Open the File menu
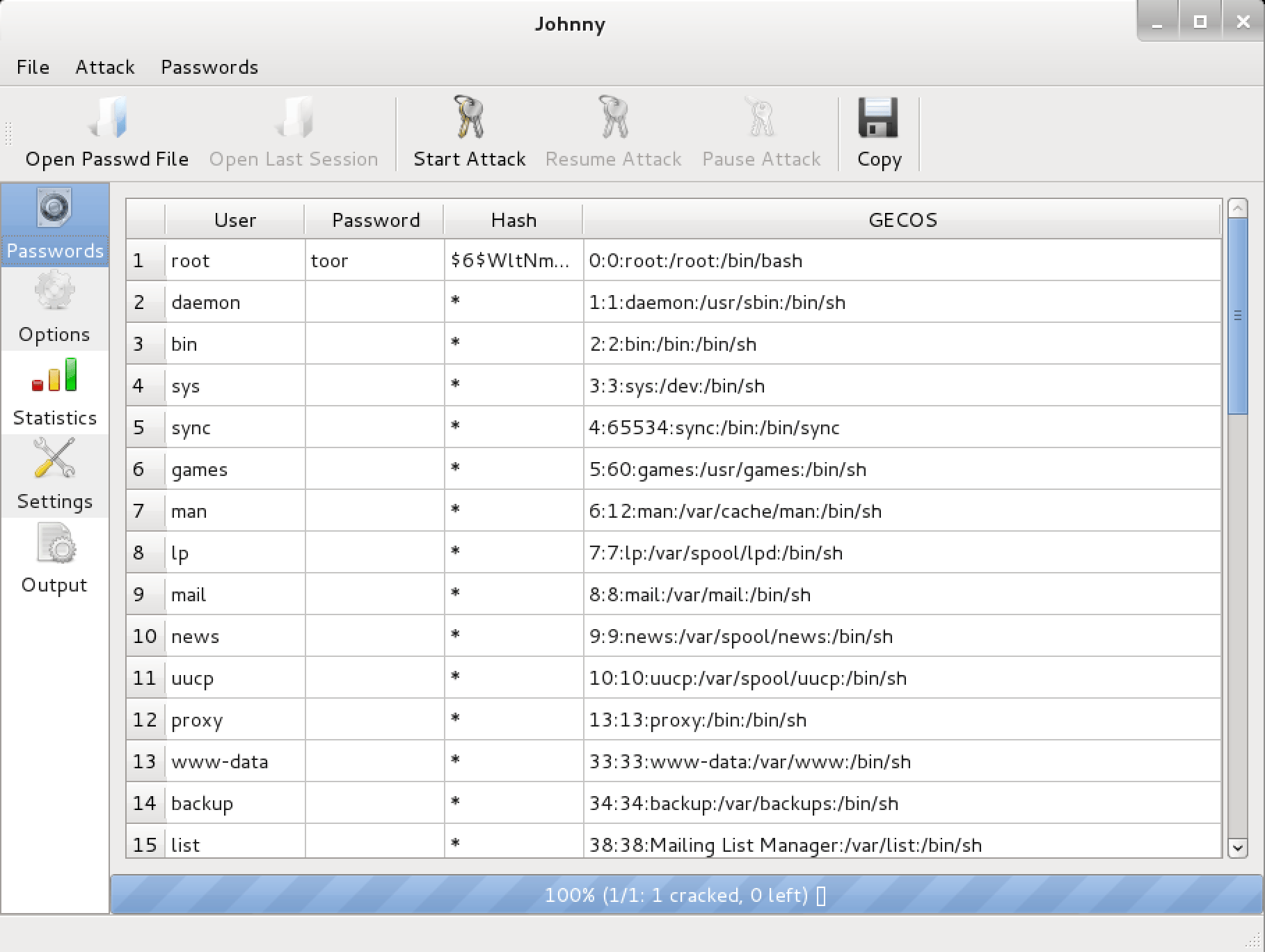1265x952 pixels. pyautogui.click(x=33, y=67)
